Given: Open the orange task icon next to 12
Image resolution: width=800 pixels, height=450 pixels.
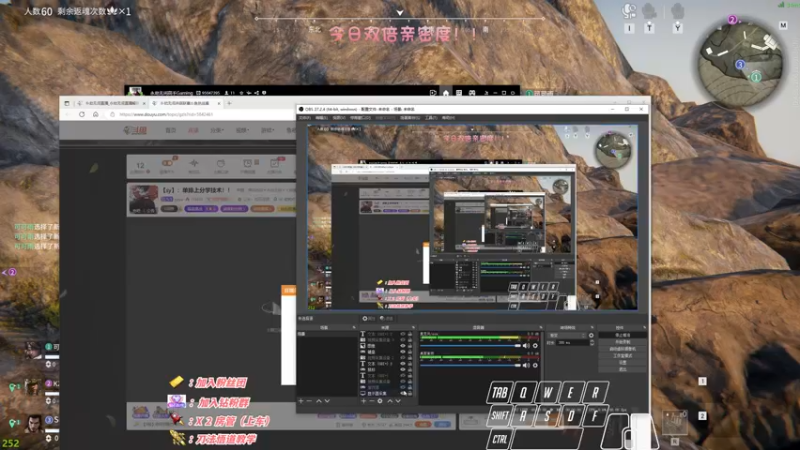Looking at the screenshot, I should (167, 163).
